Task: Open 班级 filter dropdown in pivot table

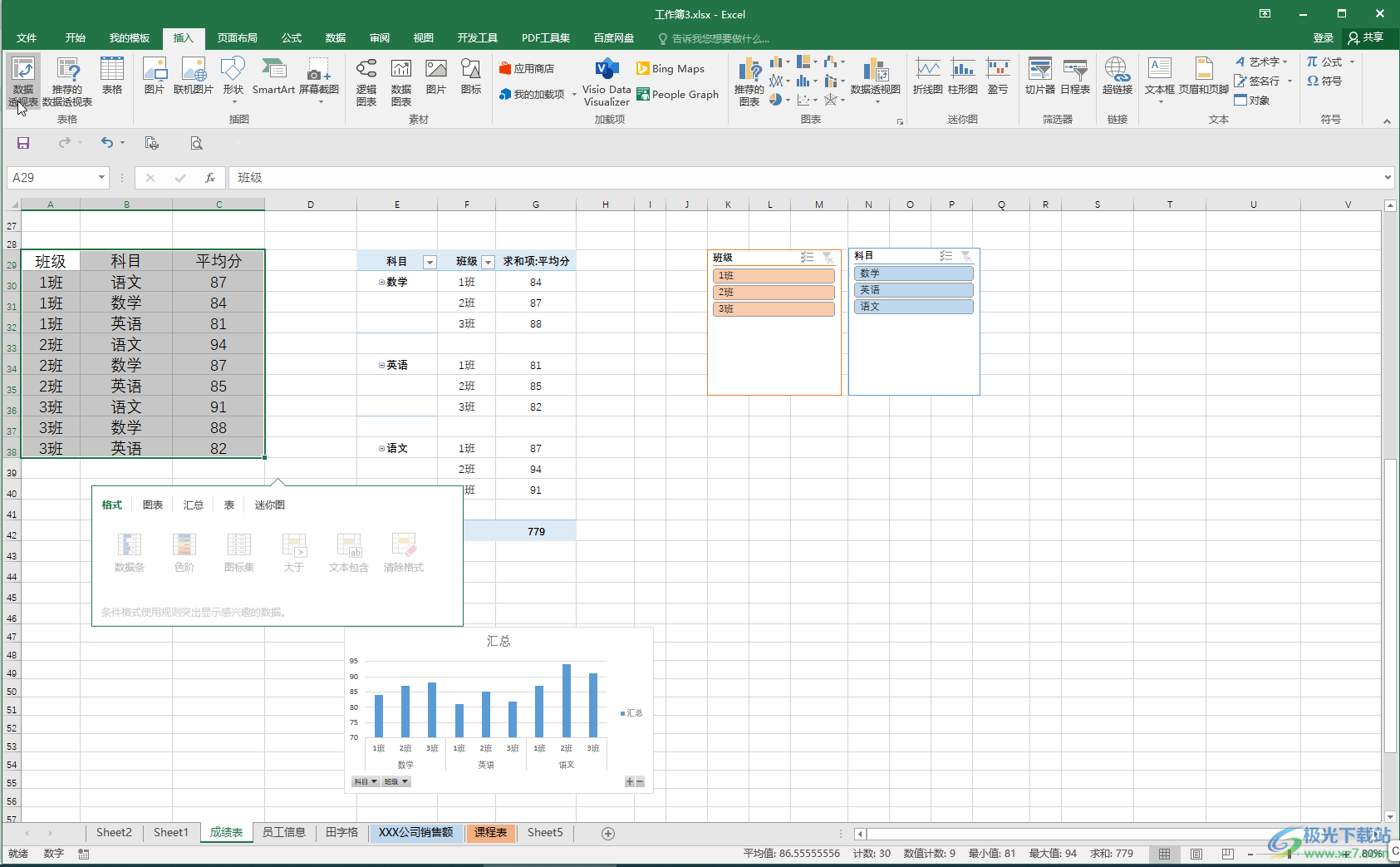Action: tap(488, 262)
